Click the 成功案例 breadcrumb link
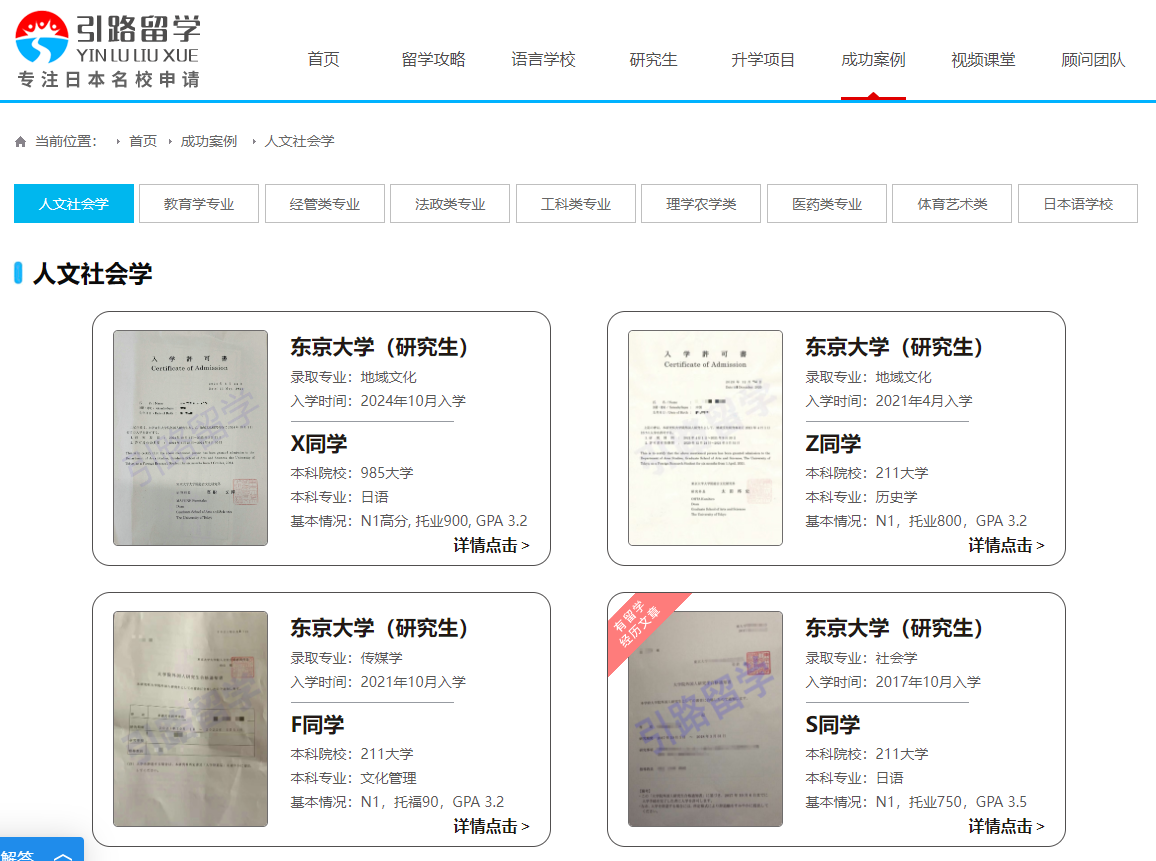This screenshot has width=1156, height=861. coord(209,141)
